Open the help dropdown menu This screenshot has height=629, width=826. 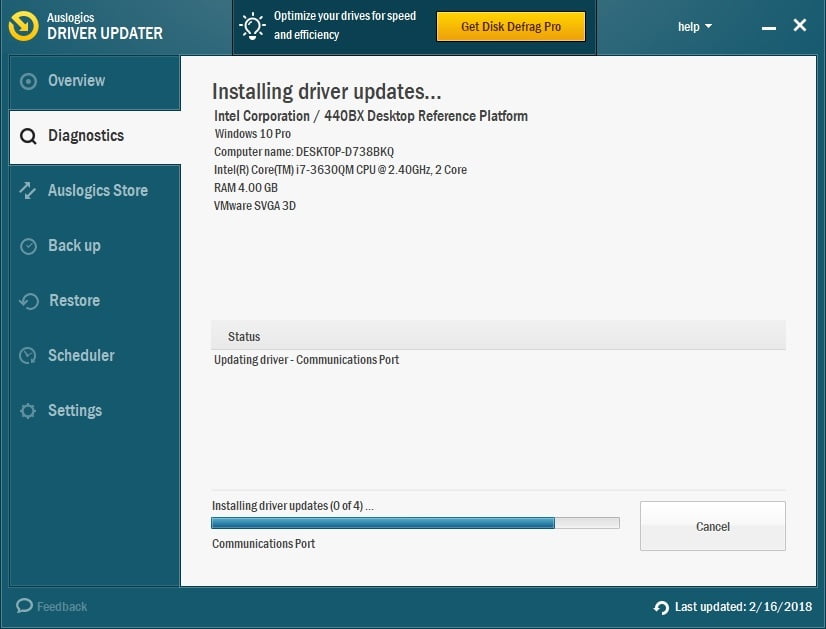(x=694, y=26)
